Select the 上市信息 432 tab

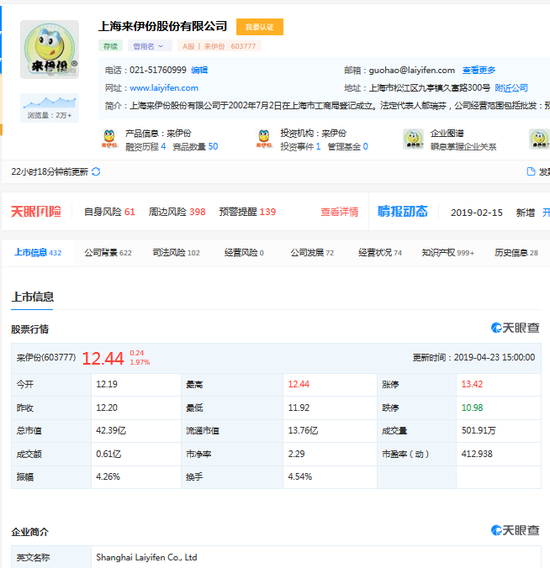pyautogui.click(x=38, y=252)
